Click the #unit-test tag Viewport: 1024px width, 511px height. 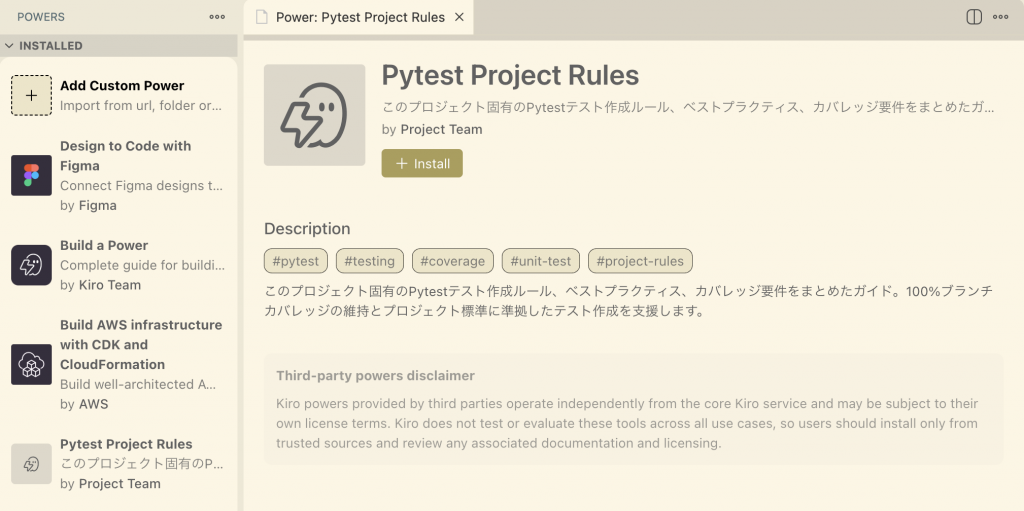coord(541,261)
